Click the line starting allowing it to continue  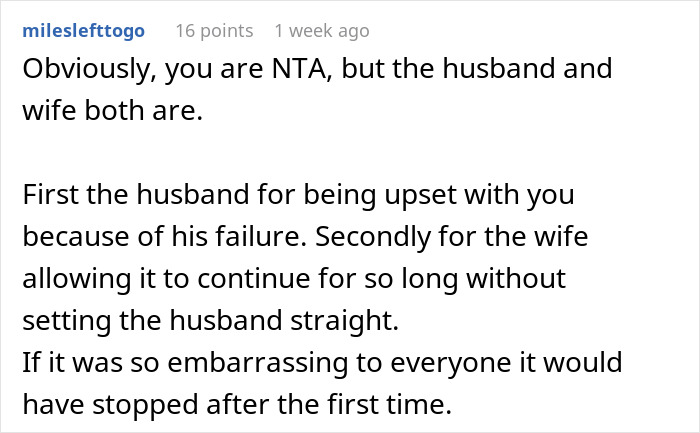(x=294, y=279)
